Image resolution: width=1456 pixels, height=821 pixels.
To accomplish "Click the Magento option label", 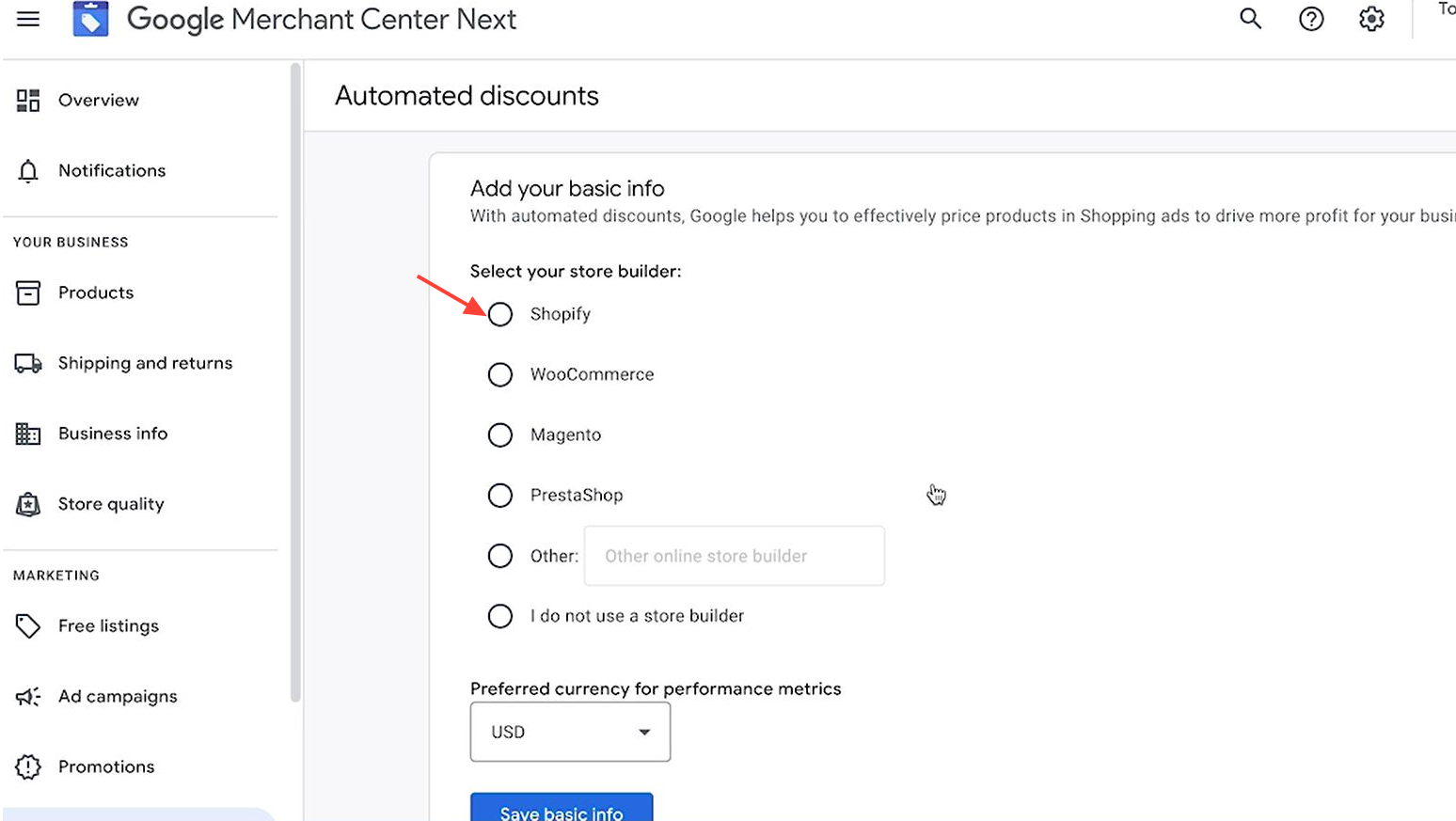I will [565, 435].
